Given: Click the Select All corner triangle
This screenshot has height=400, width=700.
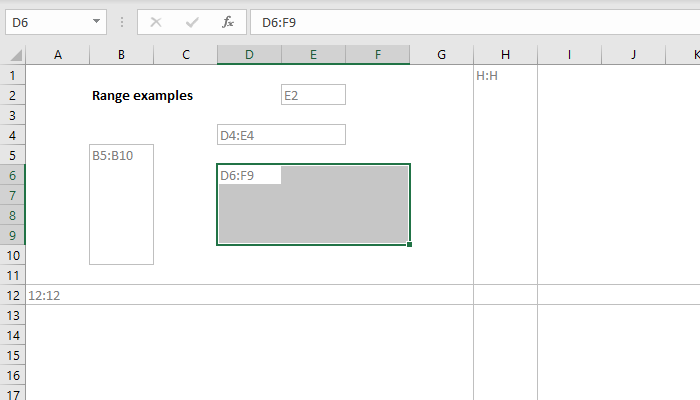Looking at the screenshot, I should [x=13, y=55].
